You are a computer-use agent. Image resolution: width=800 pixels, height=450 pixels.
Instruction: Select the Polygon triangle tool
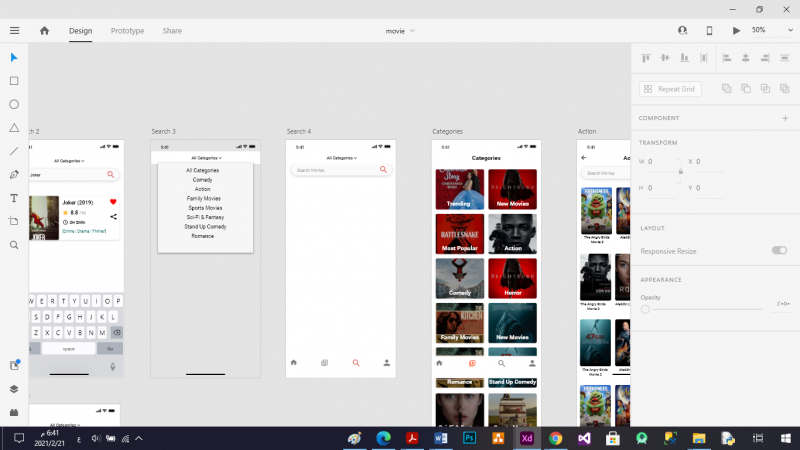click(14, 128)
